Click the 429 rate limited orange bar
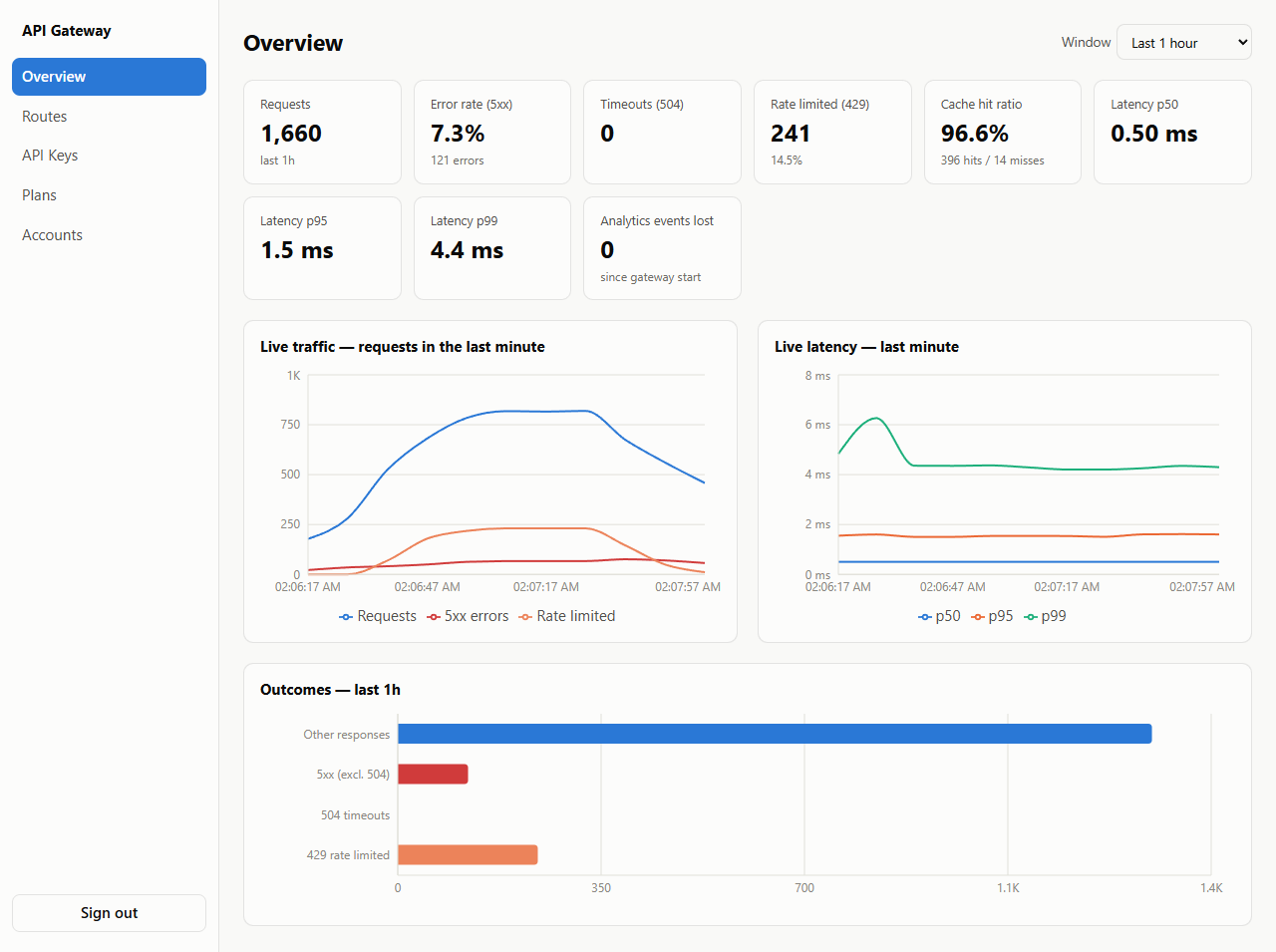1276x952 pixels. 468,854
